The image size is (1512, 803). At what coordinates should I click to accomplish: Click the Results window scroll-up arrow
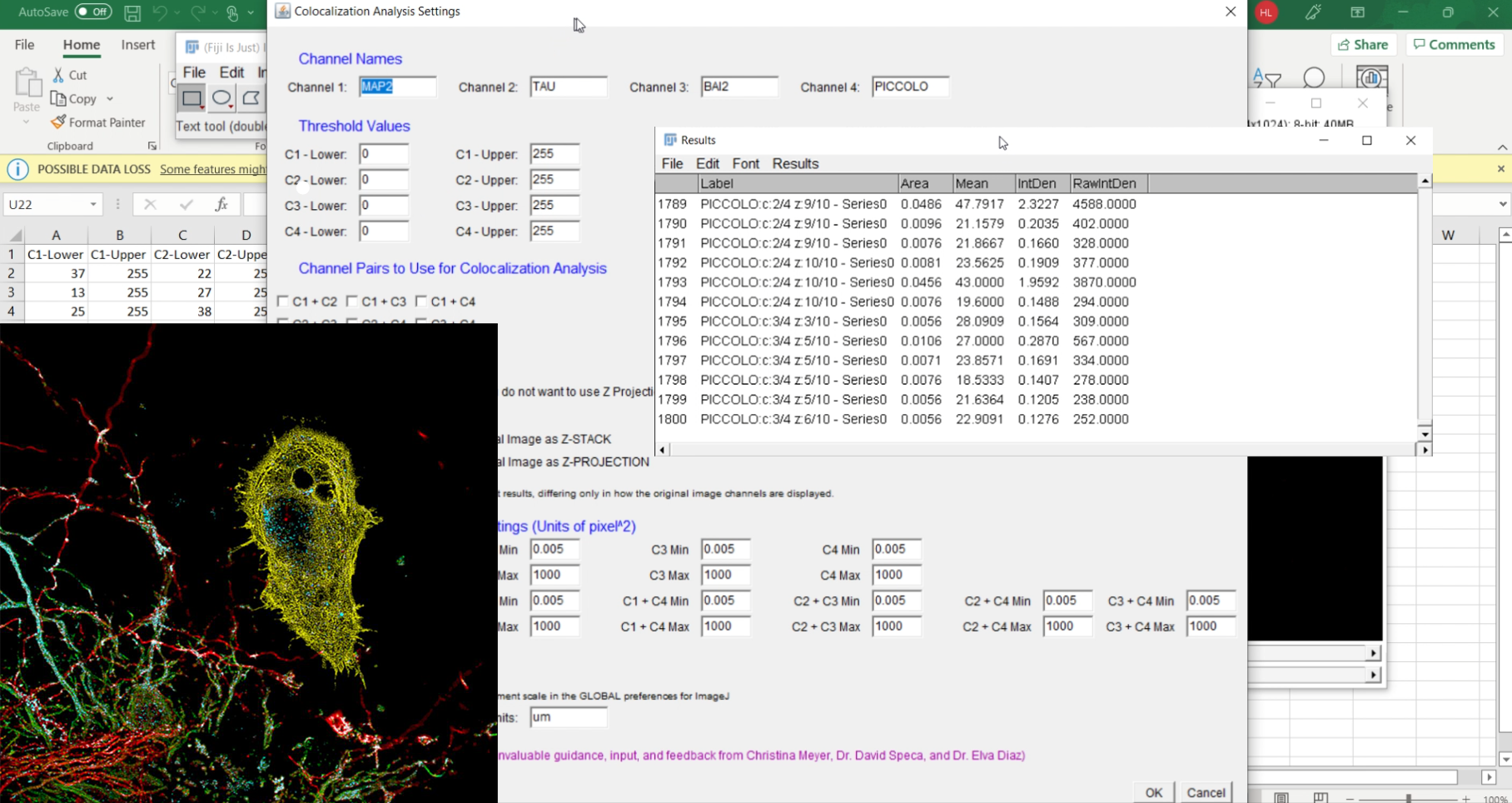click(1425, 181)
